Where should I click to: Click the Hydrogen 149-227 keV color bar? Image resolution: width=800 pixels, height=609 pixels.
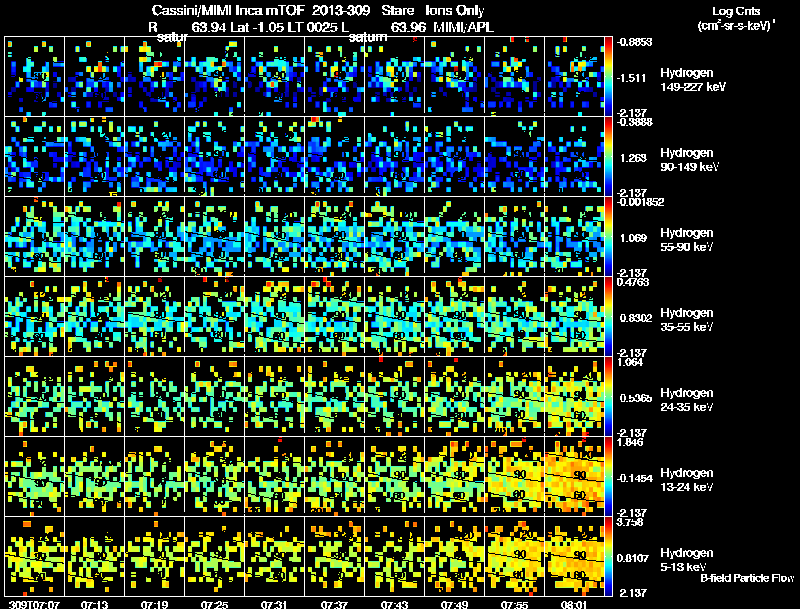pos(608,76)
